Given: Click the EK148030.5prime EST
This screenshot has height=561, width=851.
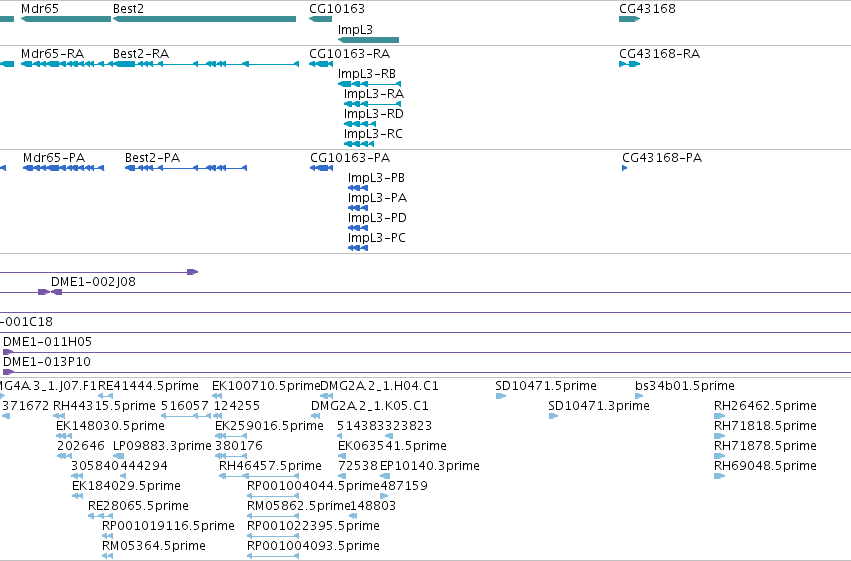Looking at the screenshot, I should [64, 436].
